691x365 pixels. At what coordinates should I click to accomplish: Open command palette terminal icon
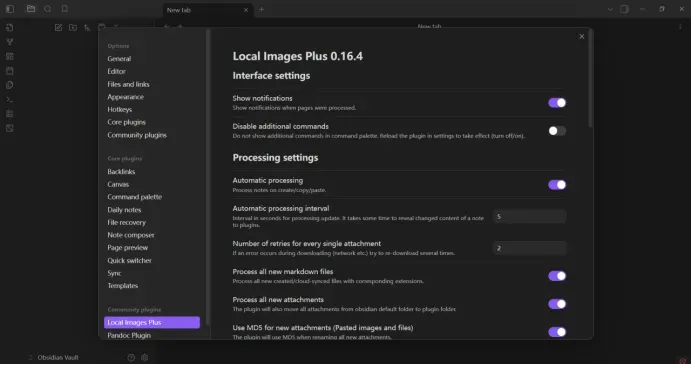tap(10, 100)
